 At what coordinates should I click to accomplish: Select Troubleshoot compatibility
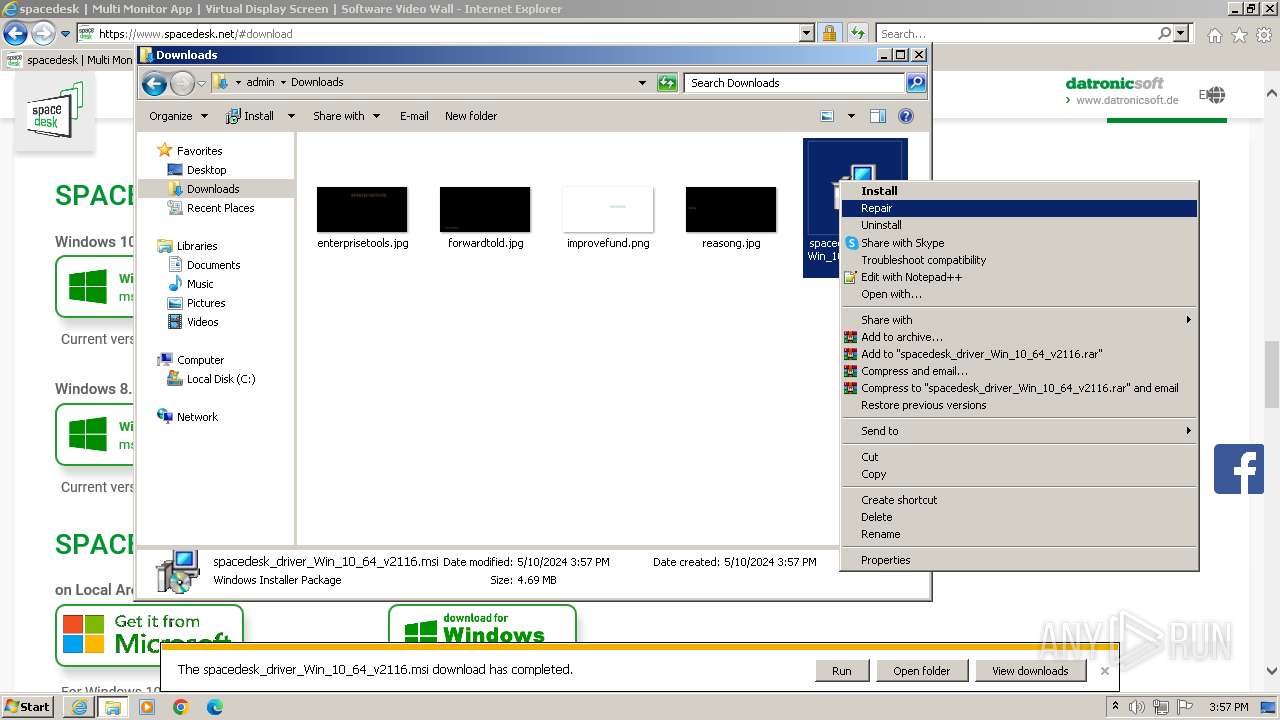(x=1019, y=260)
